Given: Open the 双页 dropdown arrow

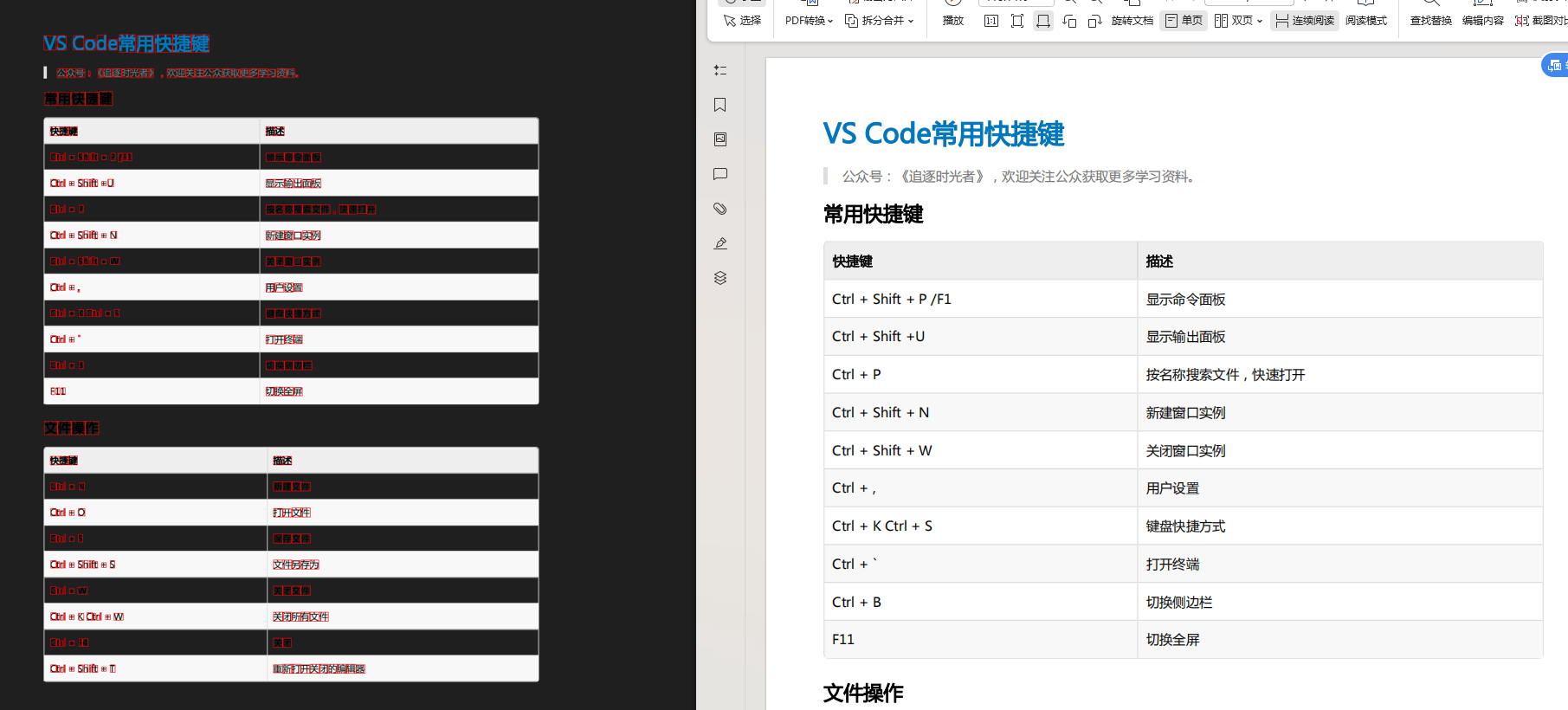Looking at the screenshot, I should [1260, 21].
